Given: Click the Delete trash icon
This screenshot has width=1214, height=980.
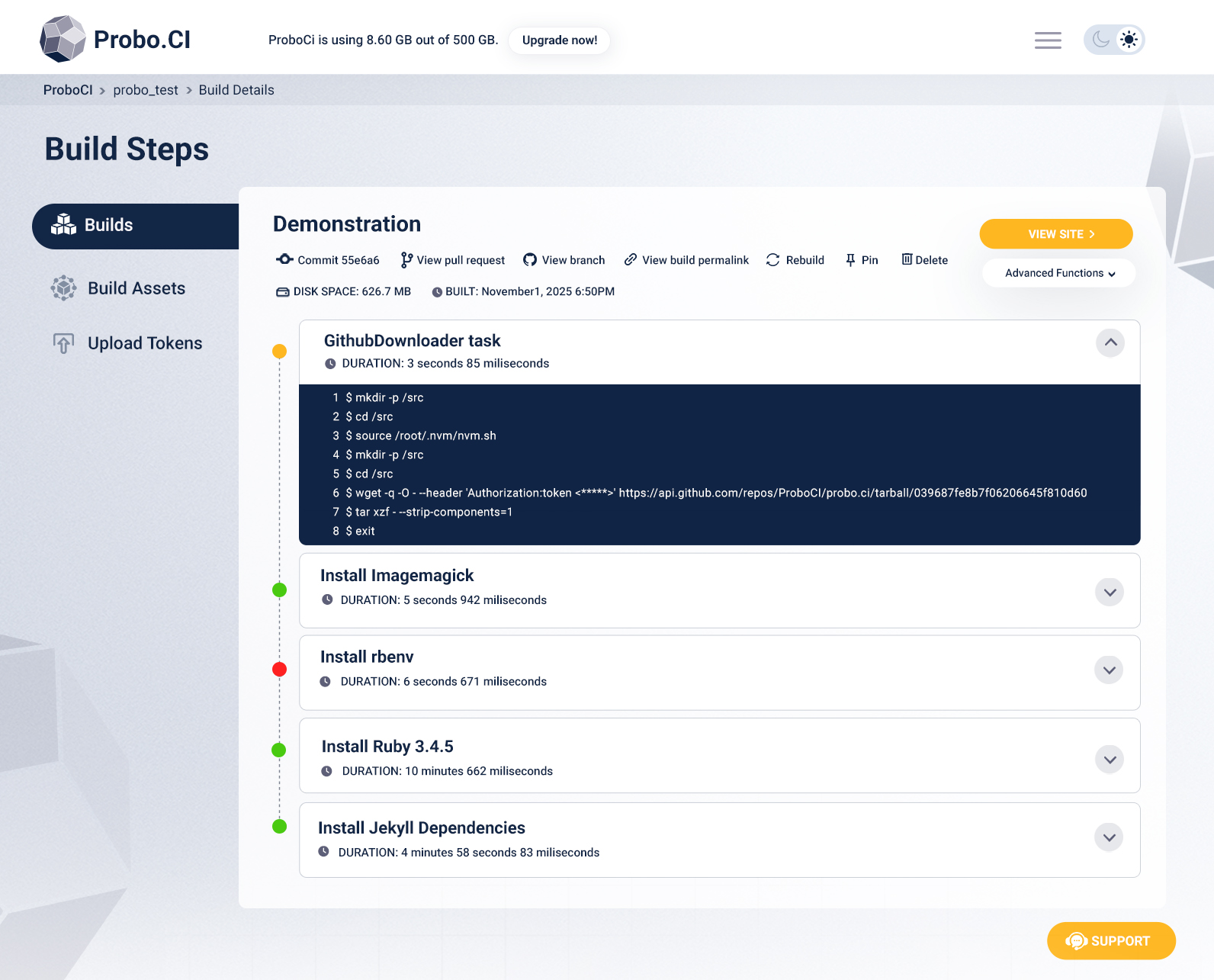Looking at the screenshot, I should click(x=907, y=259).
